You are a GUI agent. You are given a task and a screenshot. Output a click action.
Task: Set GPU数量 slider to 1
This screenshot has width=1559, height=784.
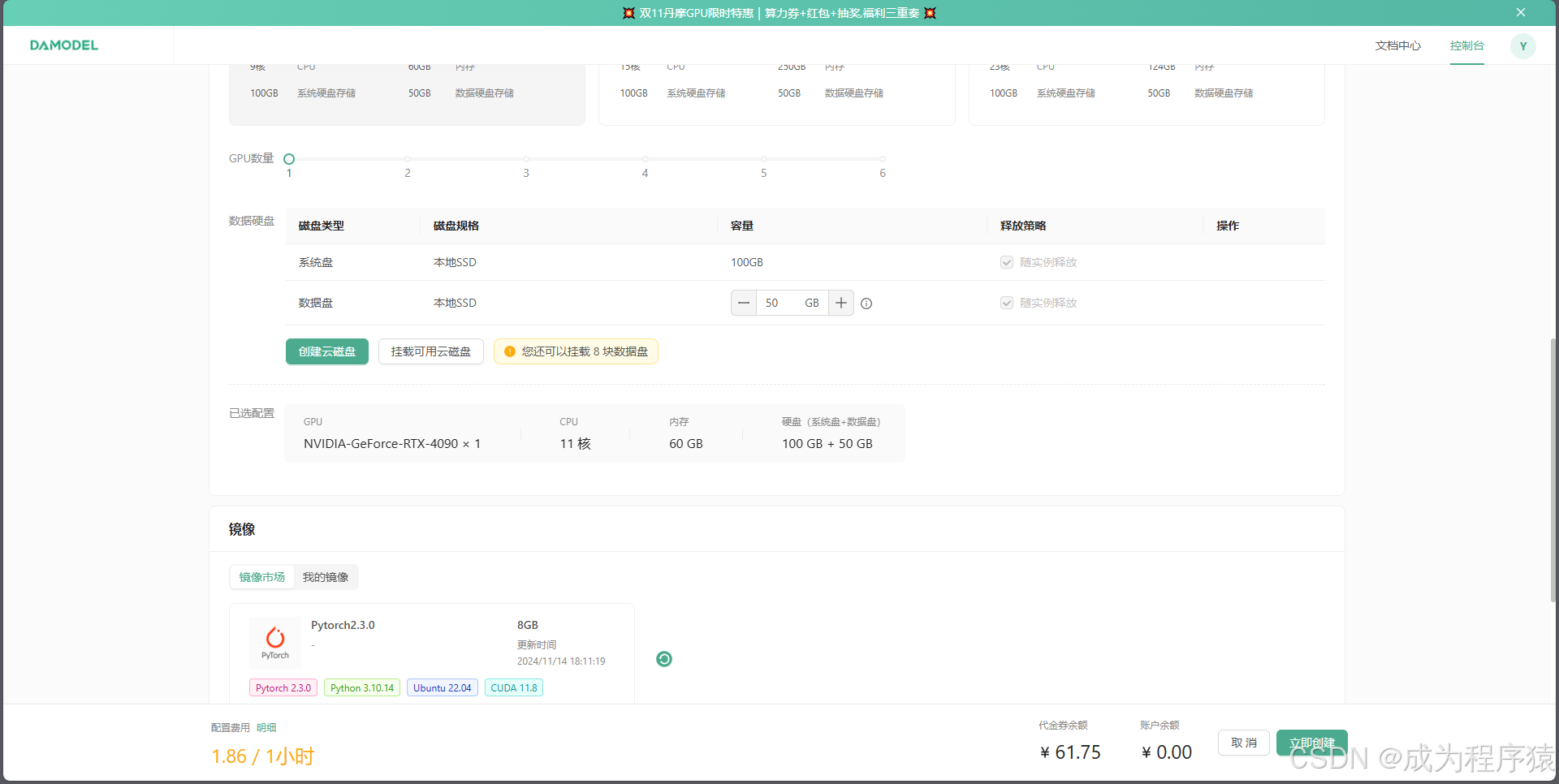(289, 159)
